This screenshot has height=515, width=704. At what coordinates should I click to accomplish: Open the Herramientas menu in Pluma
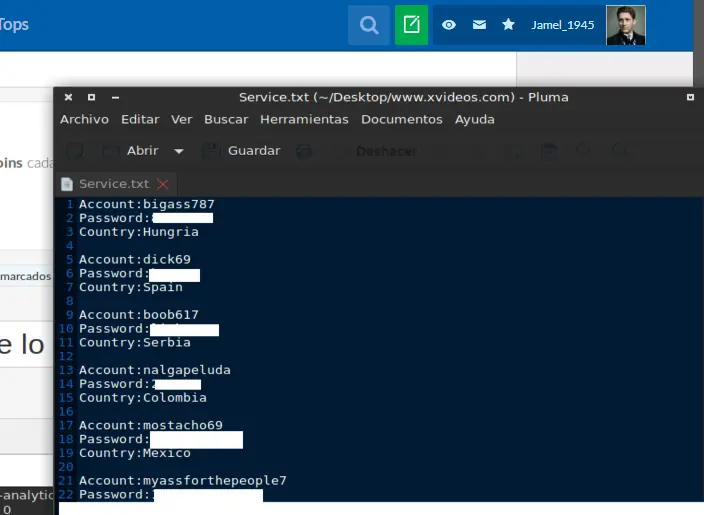[304, 119]
